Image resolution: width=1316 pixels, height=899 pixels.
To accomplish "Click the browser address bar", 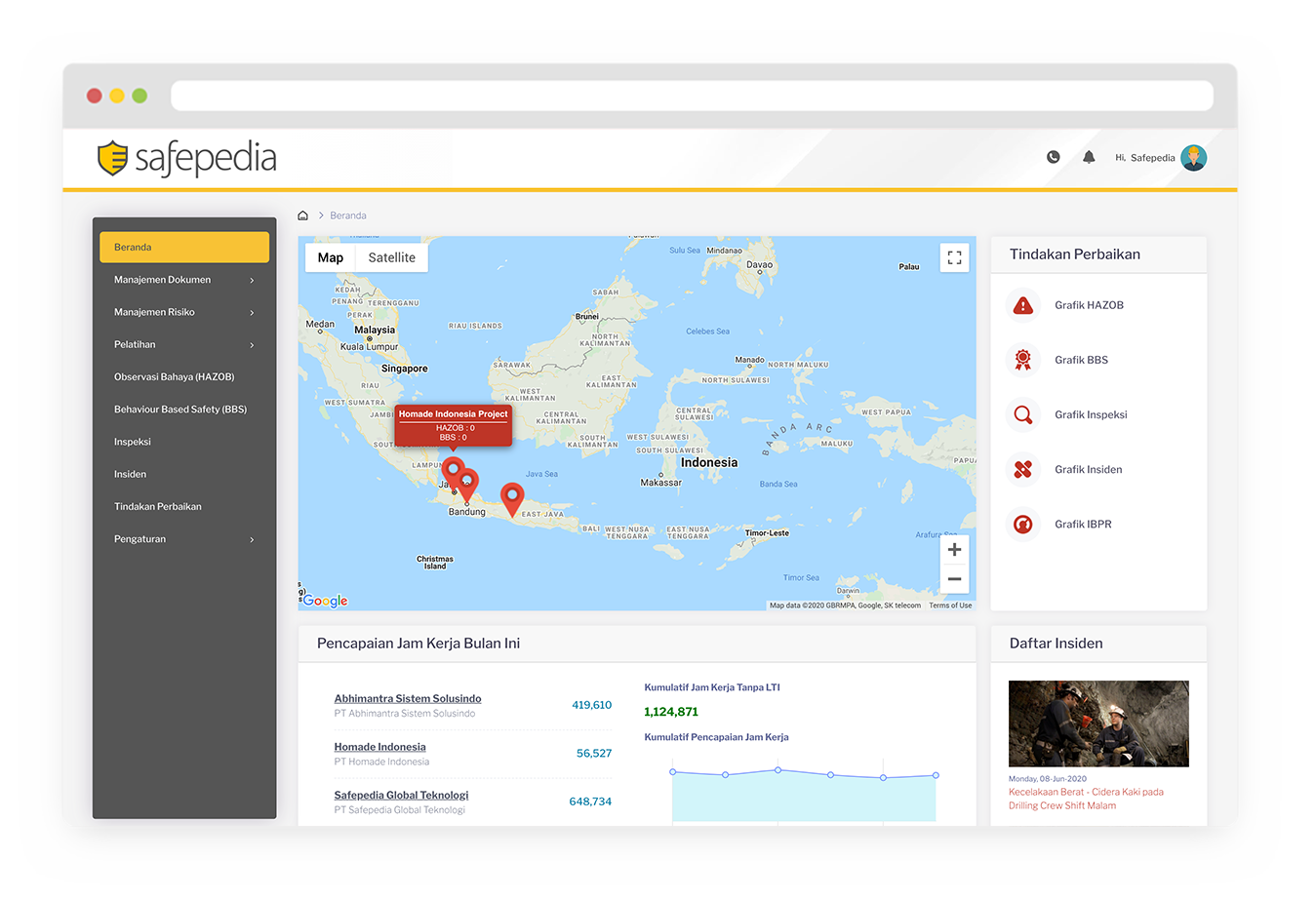I will [693, 96].
